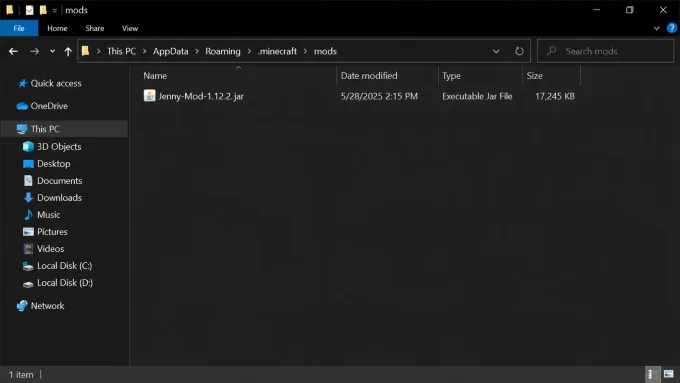Viewport: 680px width, 383px height.
Task: Select mods in address breadcrumb
Action: click(x=325, y=51)
